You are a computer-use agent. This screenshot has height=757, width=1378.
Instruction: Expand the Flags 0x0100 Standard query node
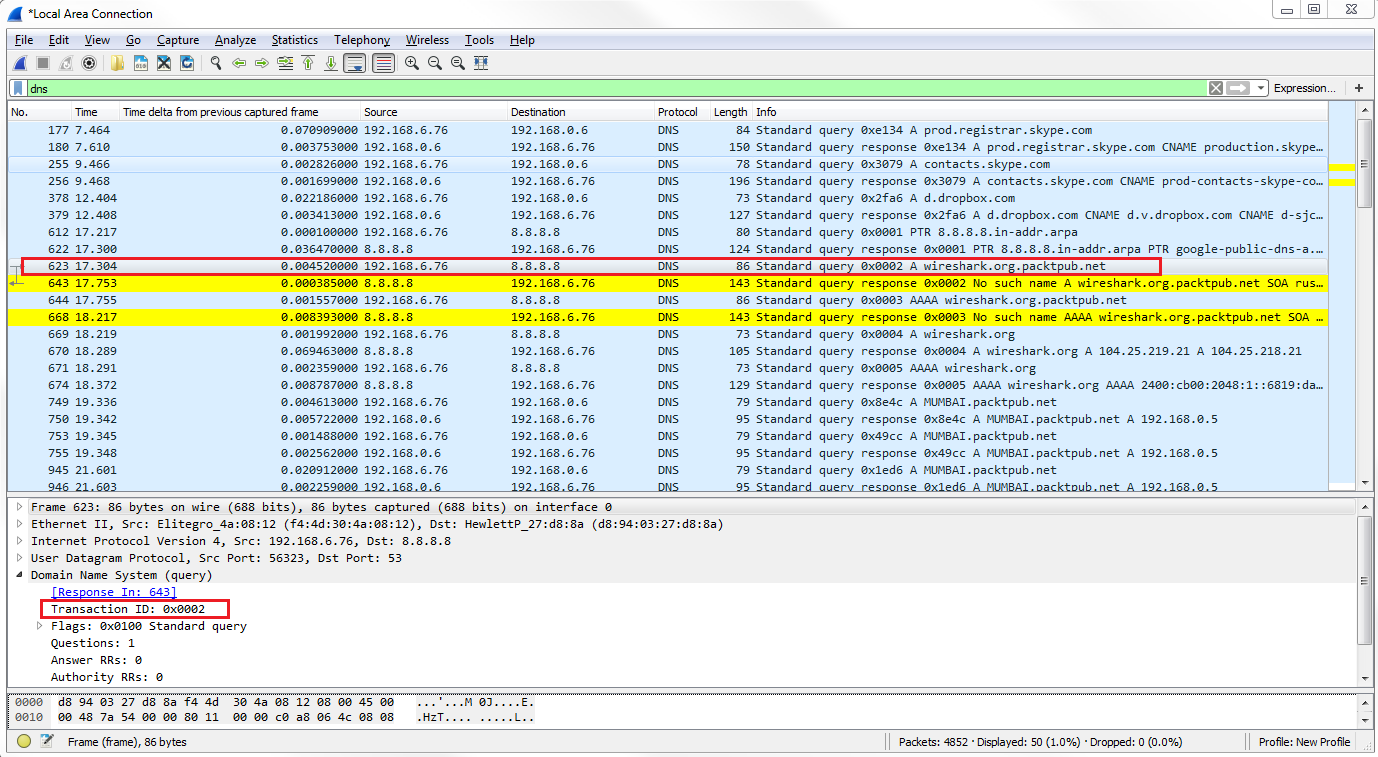[40, 626]
